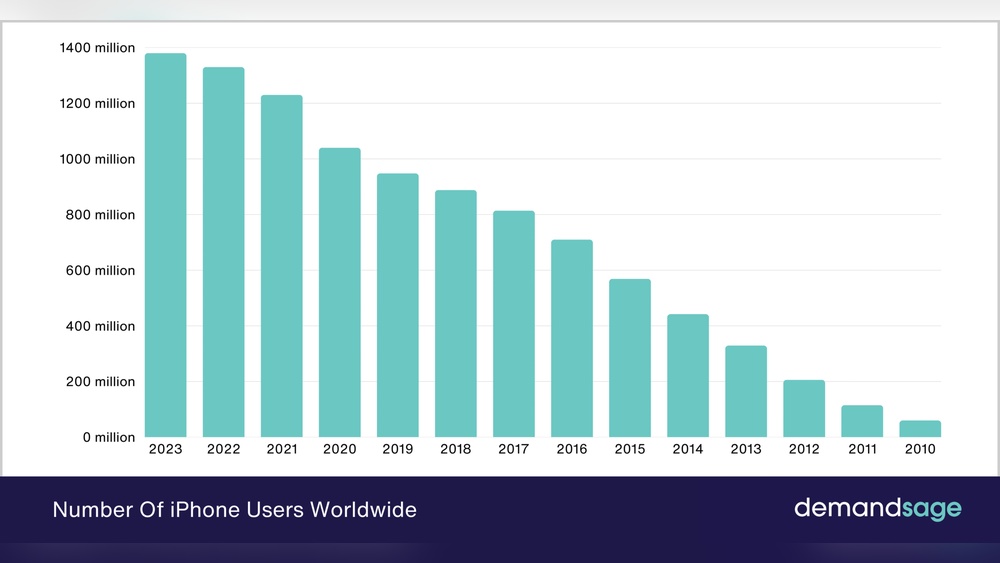1000x563 pixels.
Task: Click the 2023 bar in chart
Action: (165, 245)
